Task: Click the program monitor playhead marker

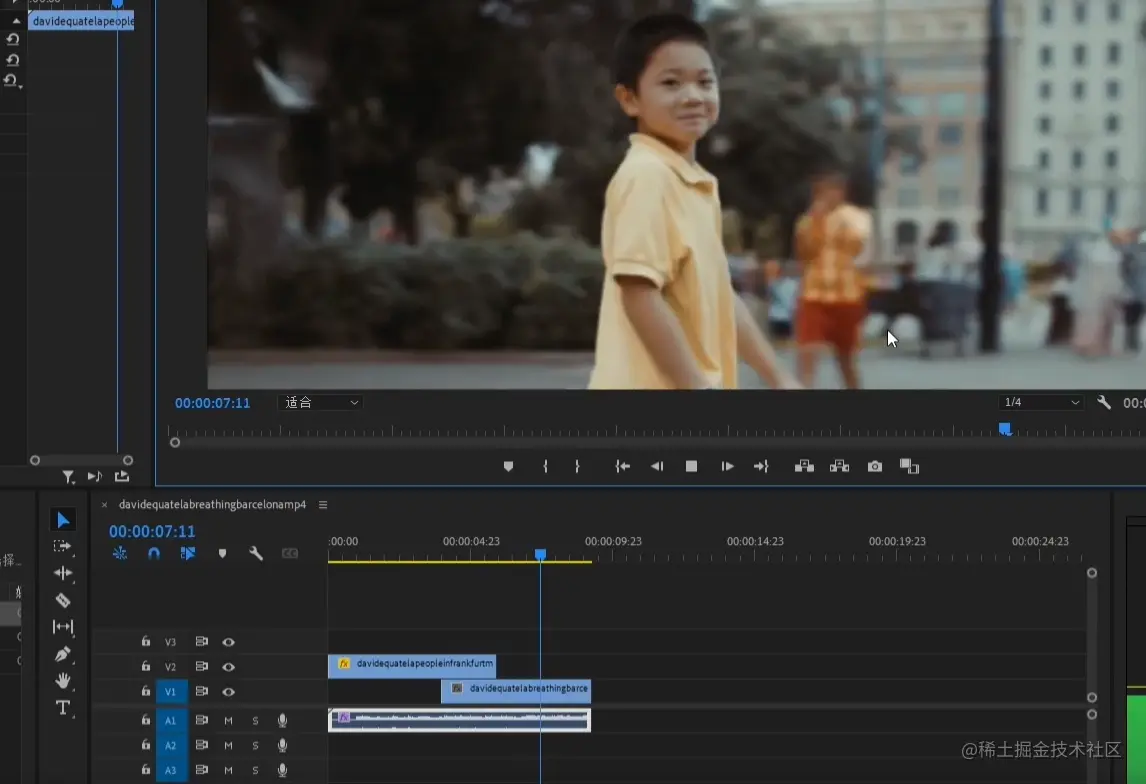Action: coord(1005,429)
